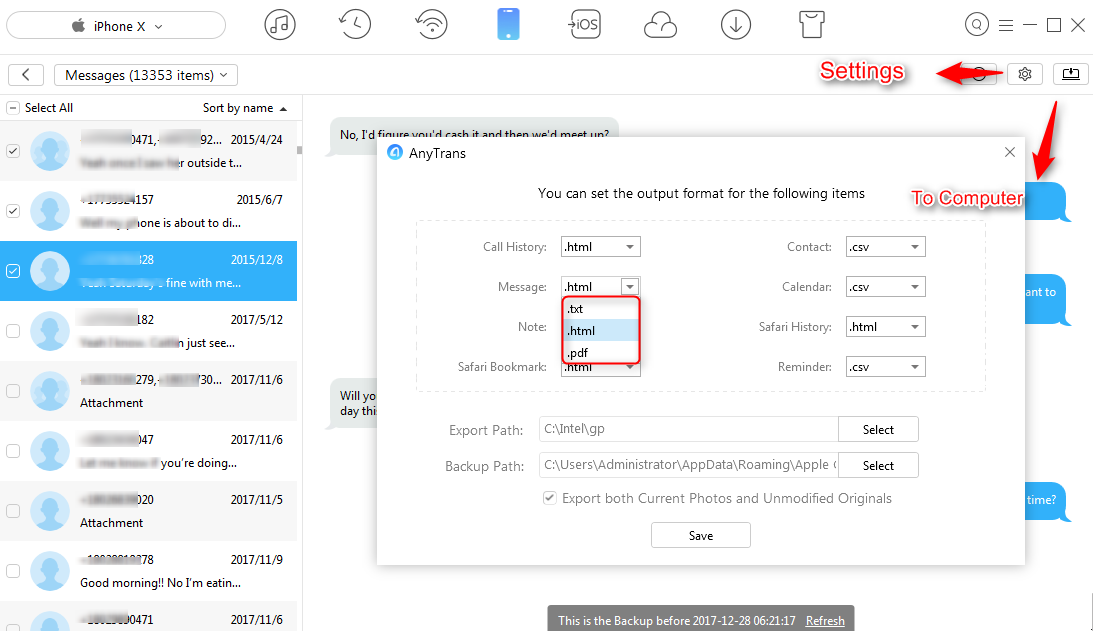Open the "Good morning!! No I'm eatin..." conversation
The width and height of the screenshot is (1093, 631).
pyautogui.click(x=148, y=570)
